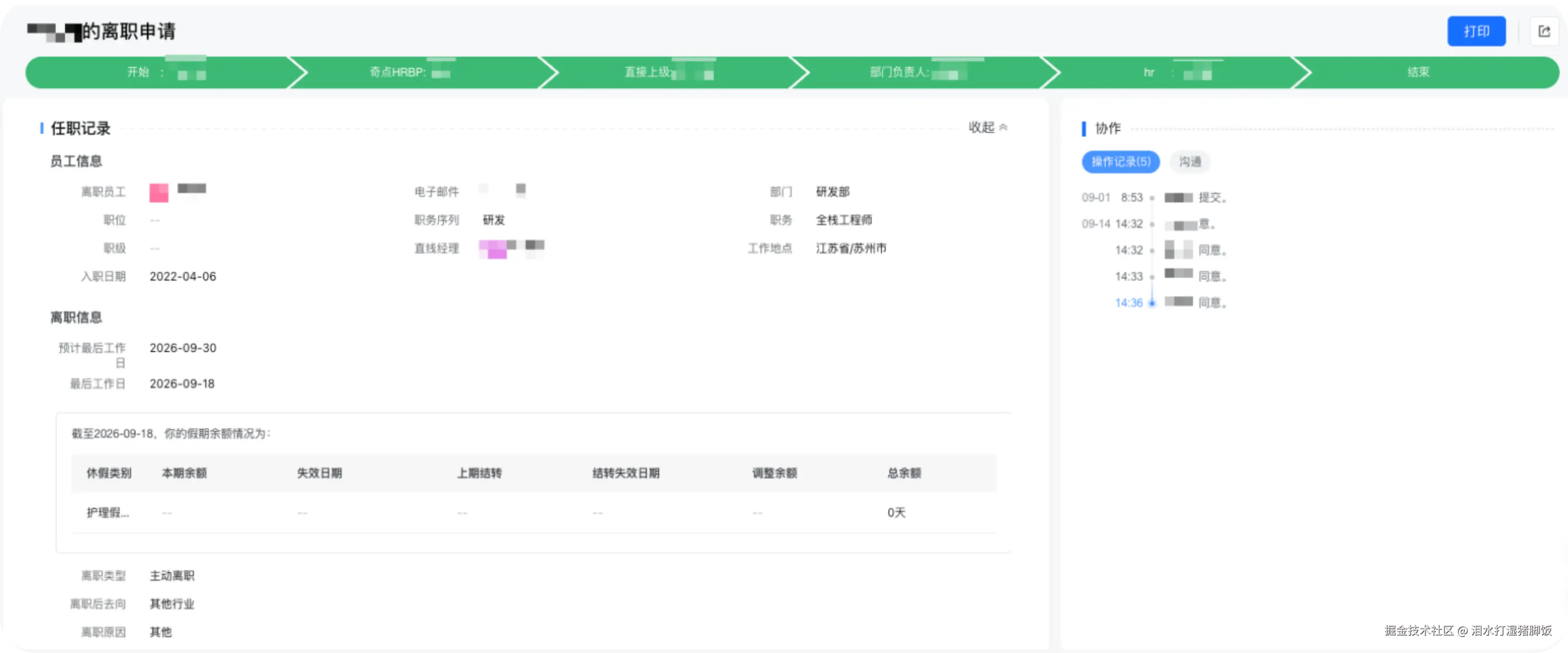
Task: Click the 离职原因 value 其他
Action: tap(161, 632)
